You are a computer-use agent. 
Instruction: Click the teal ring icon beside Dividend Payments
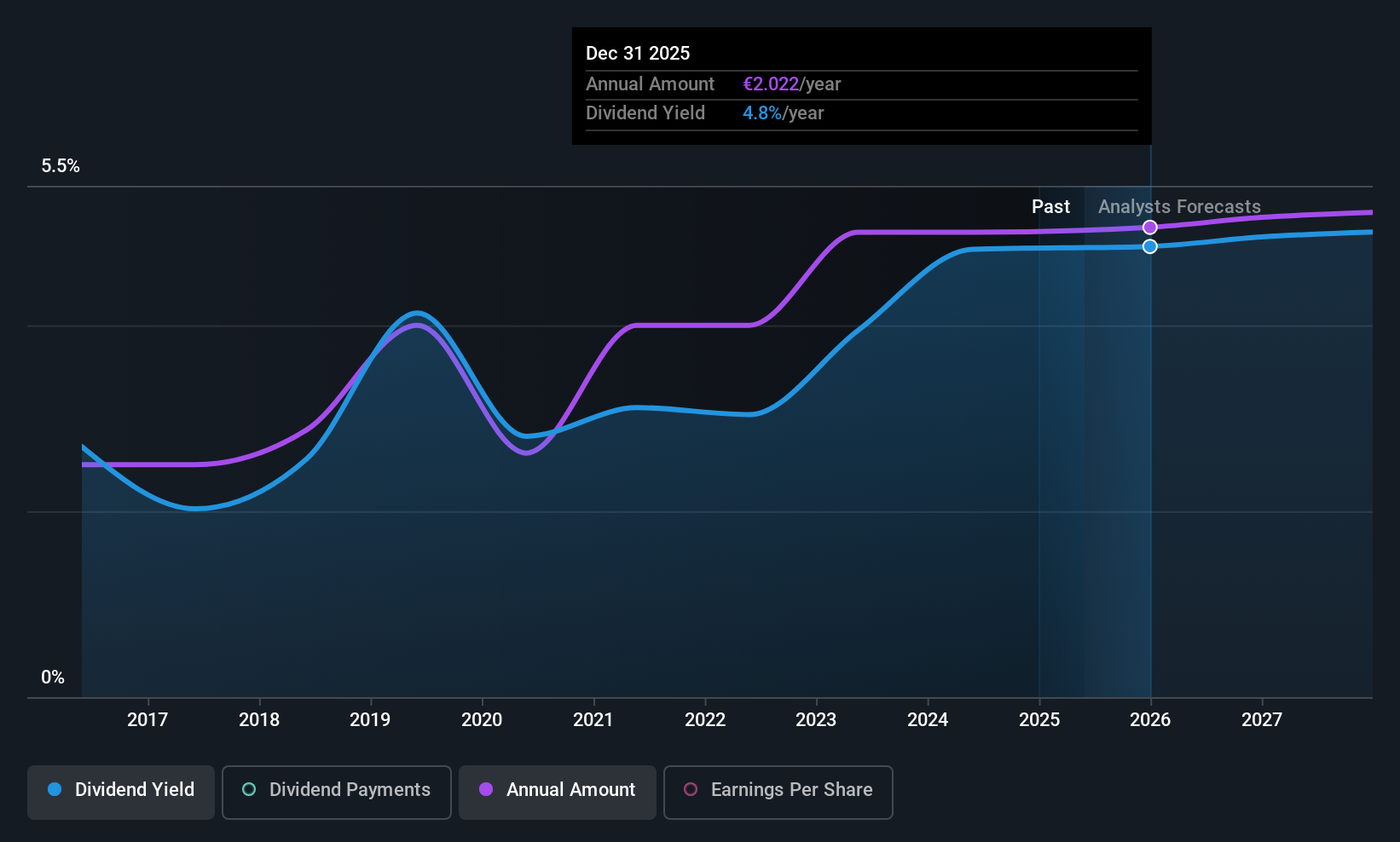tap(249, 789)
